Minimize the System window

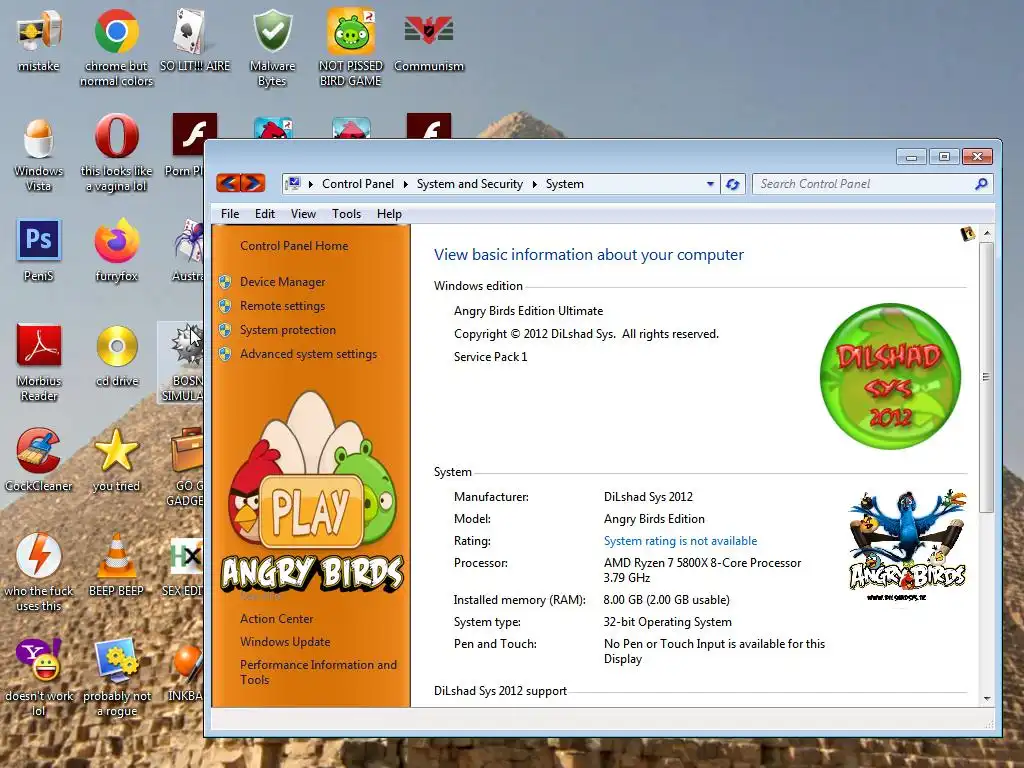[x=912, y=157]
